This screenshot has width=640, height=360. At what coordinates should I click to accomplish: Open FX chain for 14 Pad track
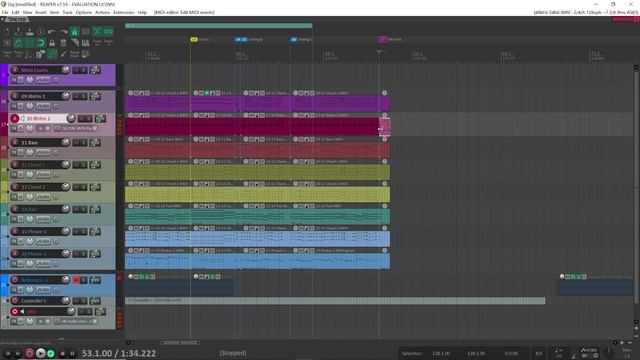tap(13, 219)
